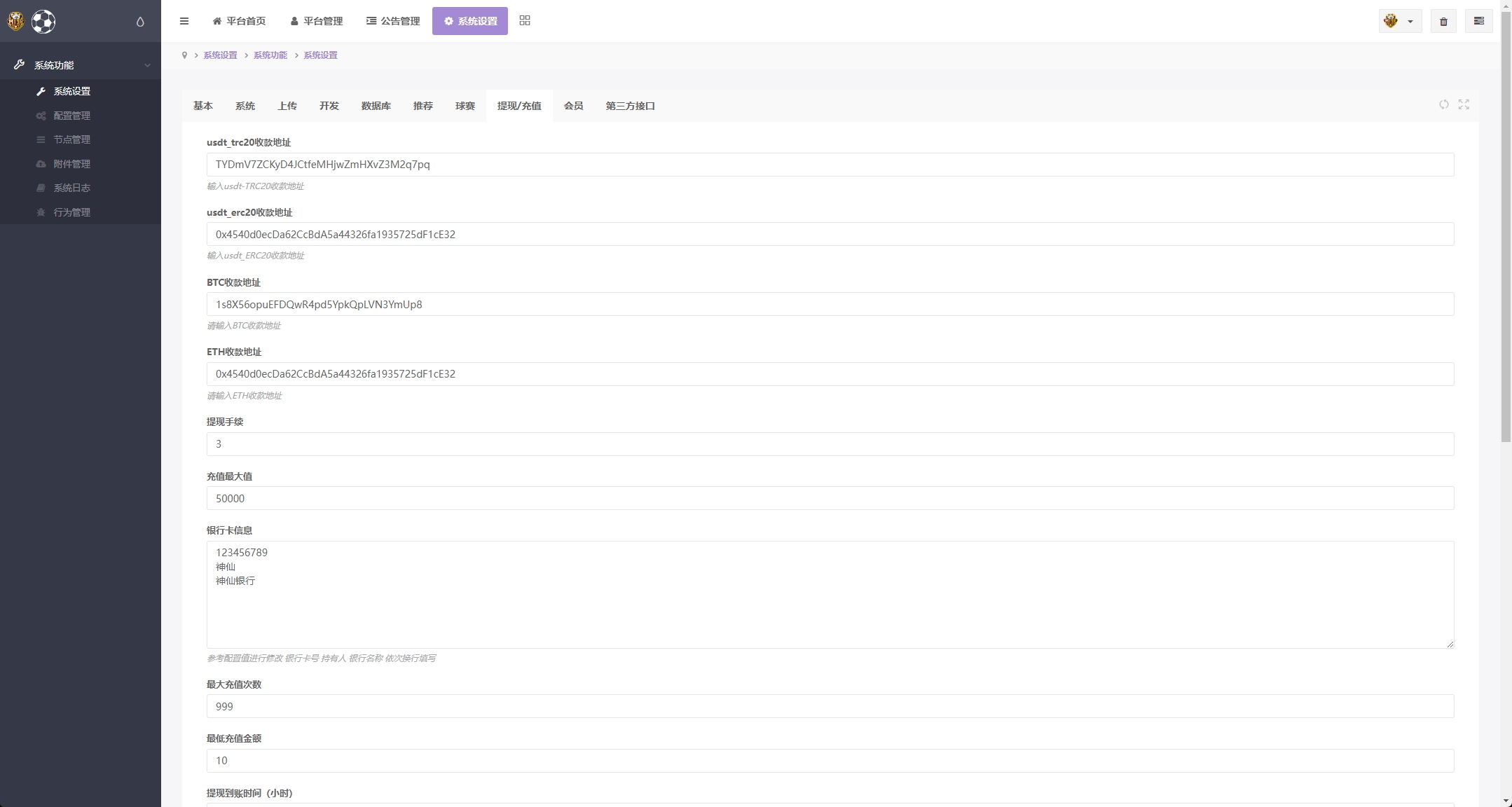
Task: Switch to the 第三方接口 tab
Action: (630, 106)
